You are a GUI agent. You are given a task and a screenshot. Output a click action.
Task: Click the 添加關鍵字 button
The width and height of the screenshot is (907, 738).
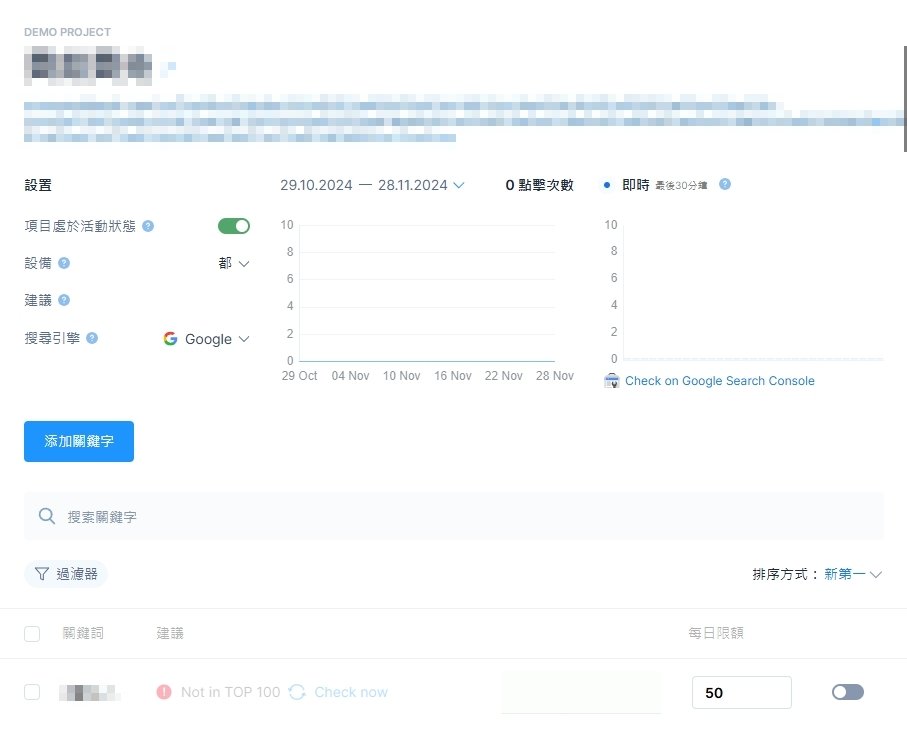pyautogui.click(x=78, y=441)
